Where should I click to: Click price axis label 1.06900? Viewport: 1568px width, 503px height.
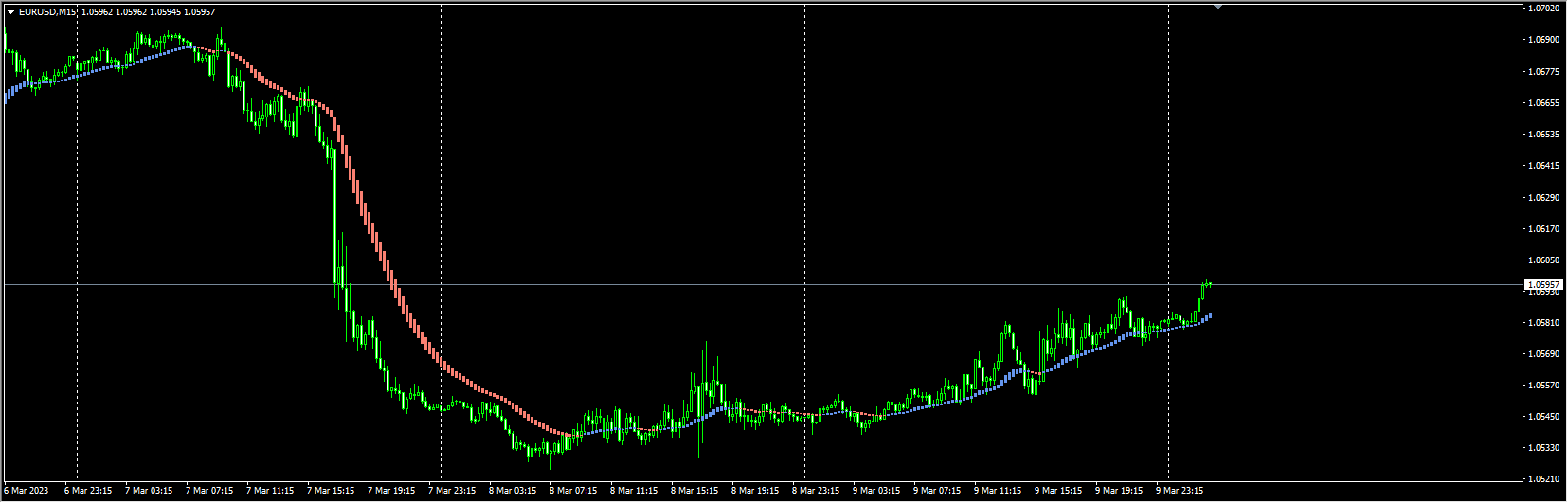(x=1543, y=40)
